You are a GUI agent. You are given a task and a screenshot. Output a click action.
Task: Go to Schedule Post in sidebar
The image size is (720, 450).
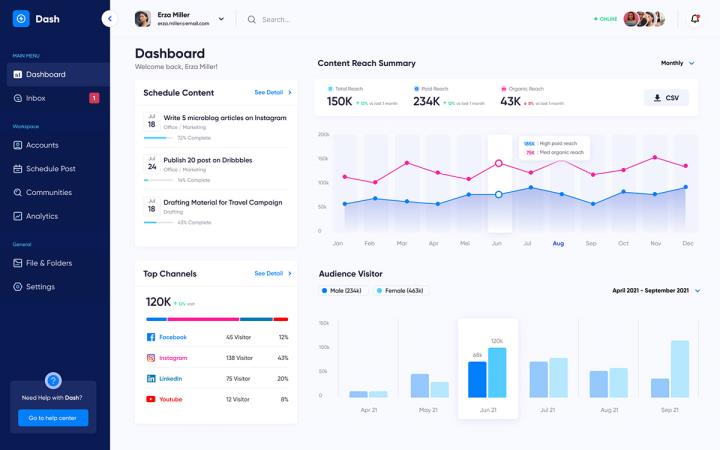point(50,168)
